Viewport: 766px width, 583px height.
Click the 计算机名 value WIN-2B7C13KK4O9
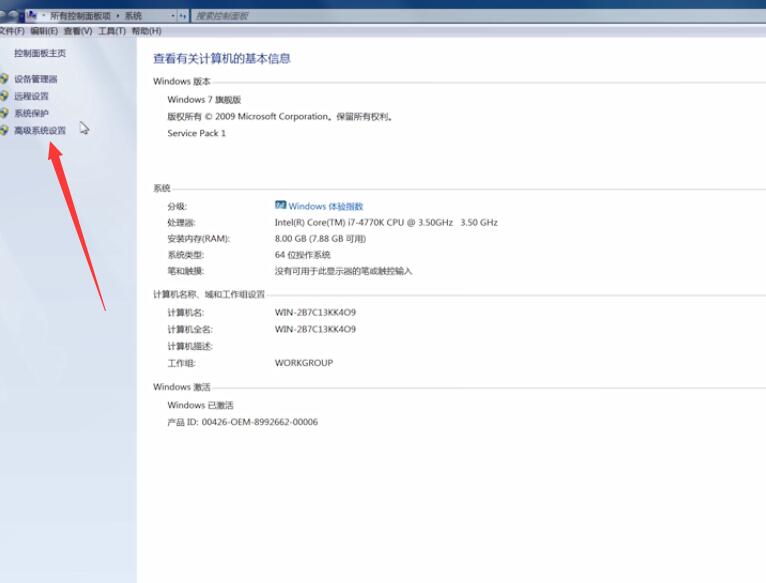click(315, 312)
